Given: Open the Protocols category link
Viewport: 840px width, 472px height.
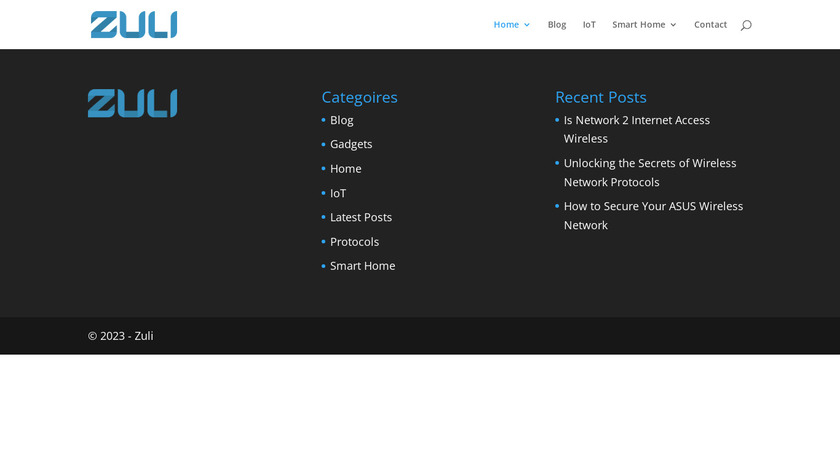Looking at the screenshot, I should coord(354,242).
